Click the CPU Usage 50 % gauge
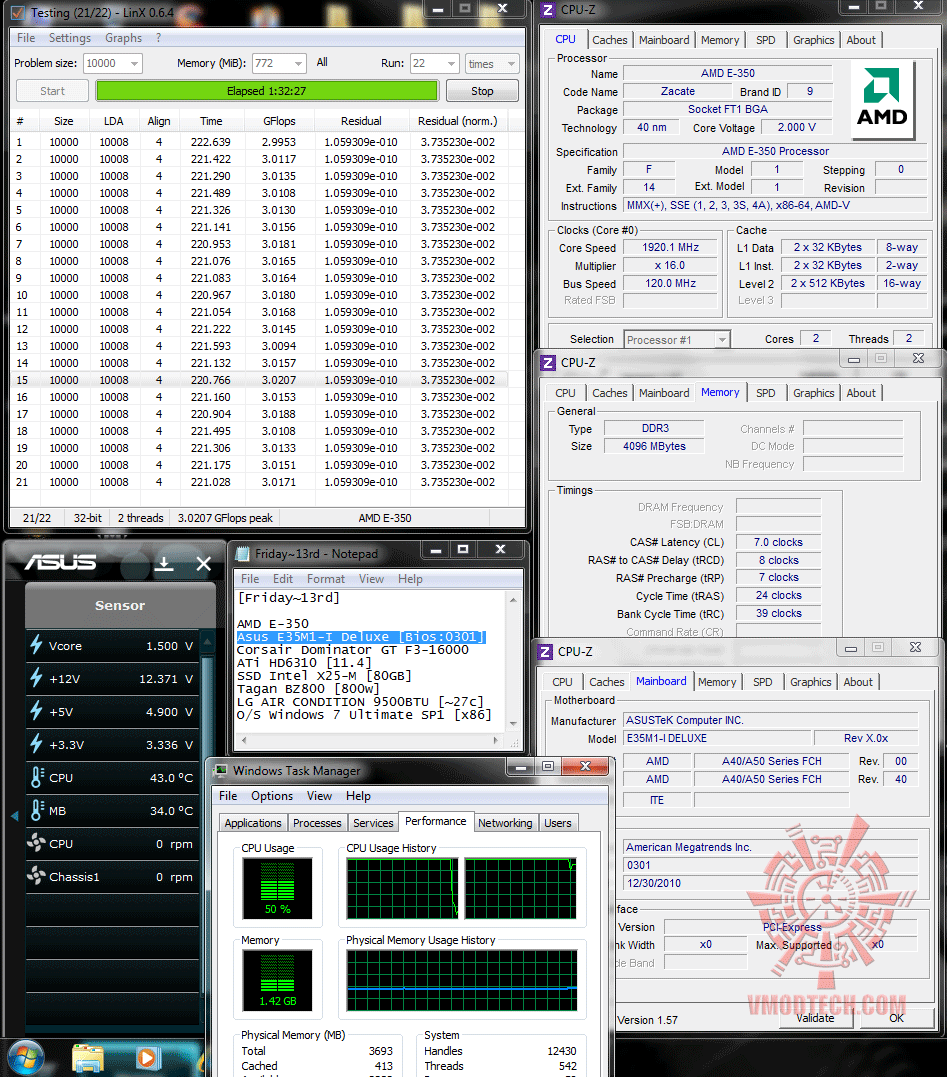Screen dimensions: 947x1077 [x=277, y=888]
